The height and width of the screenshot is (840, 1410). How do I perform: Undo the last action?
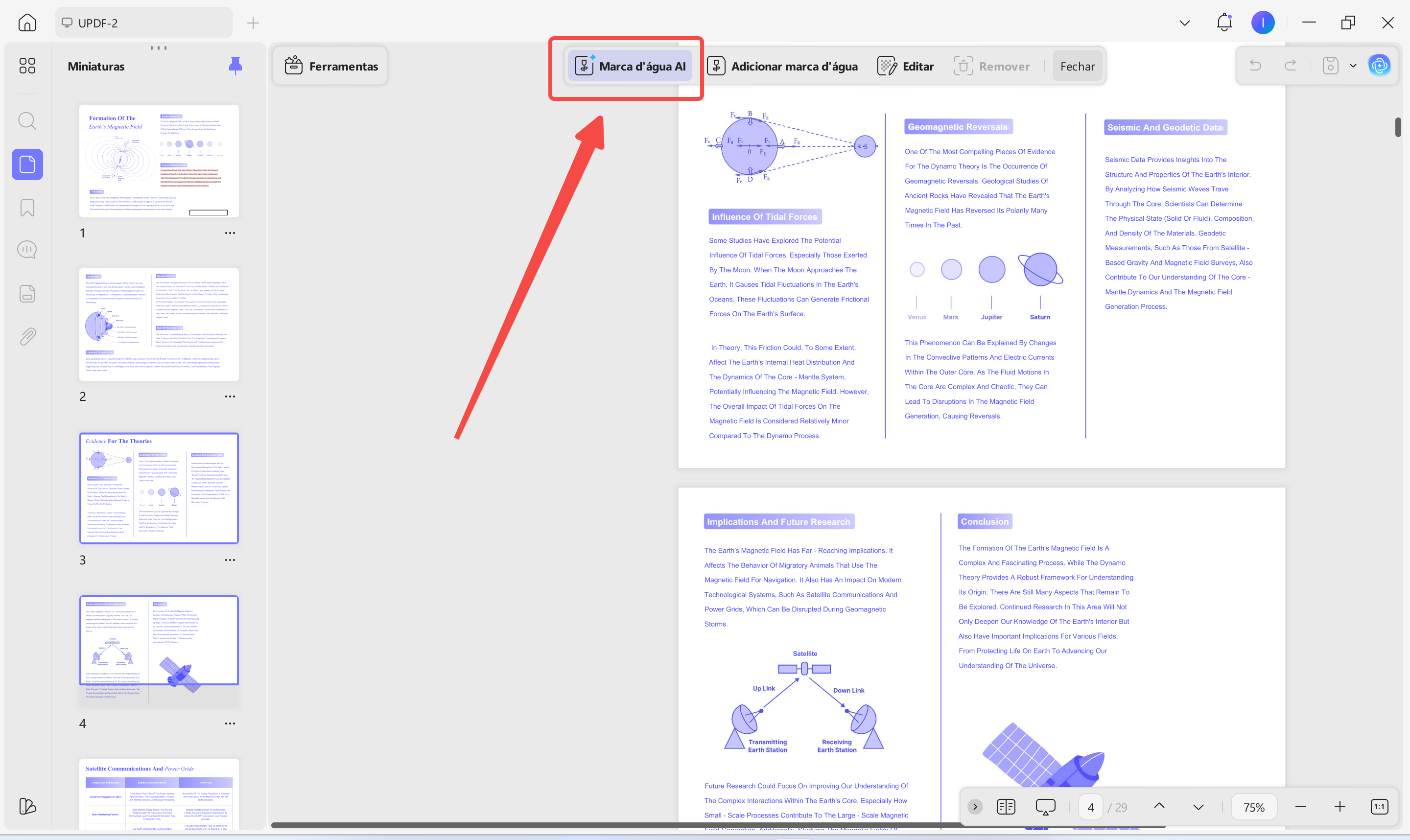(x=1255, y=66)
